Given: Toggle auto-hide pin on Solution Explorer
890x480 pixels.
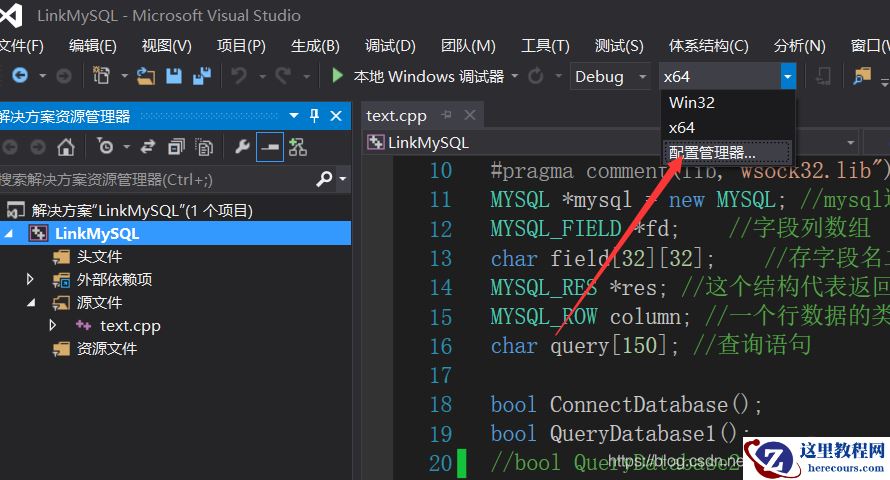Looking at the screenshot, I should 314,116.
